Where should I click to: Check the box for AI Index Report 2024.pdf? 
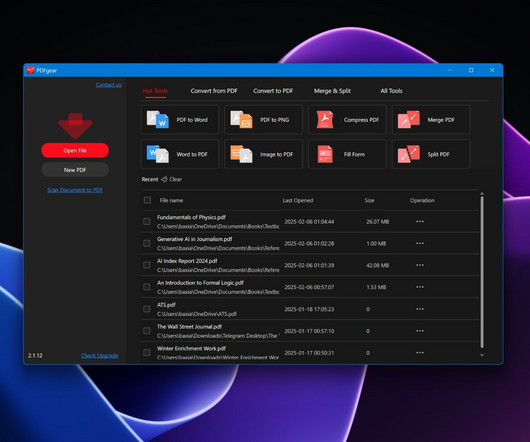(x=147, y=265)
